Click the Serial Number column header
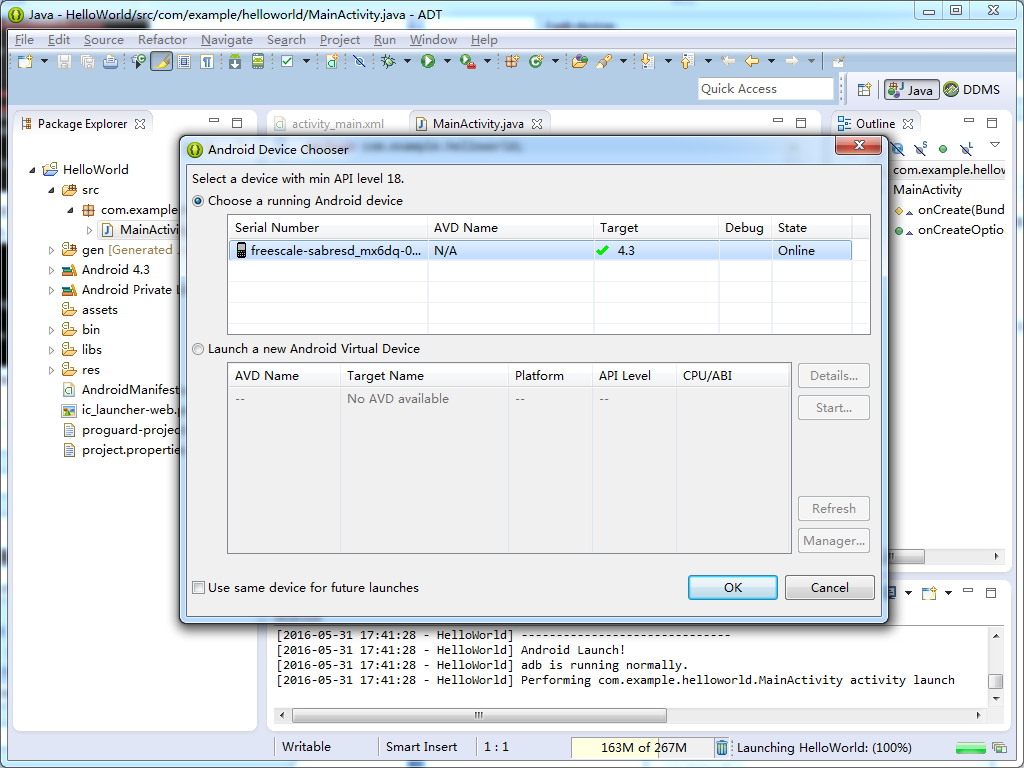Image resolution: width=1024 pixels, height=768 pixels. click(328, 228)
